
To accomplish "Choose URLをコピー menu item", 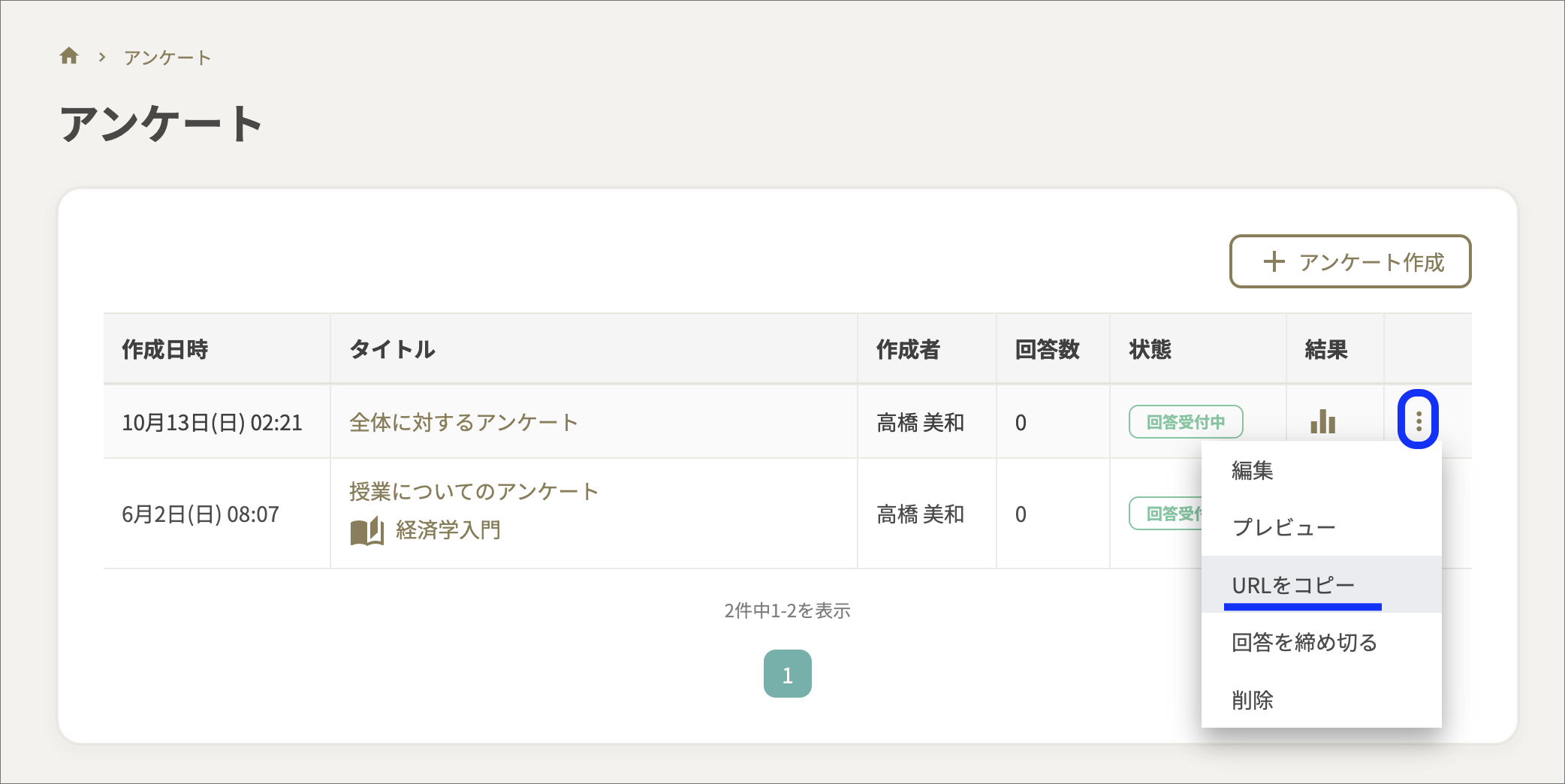I will 1321,584.
